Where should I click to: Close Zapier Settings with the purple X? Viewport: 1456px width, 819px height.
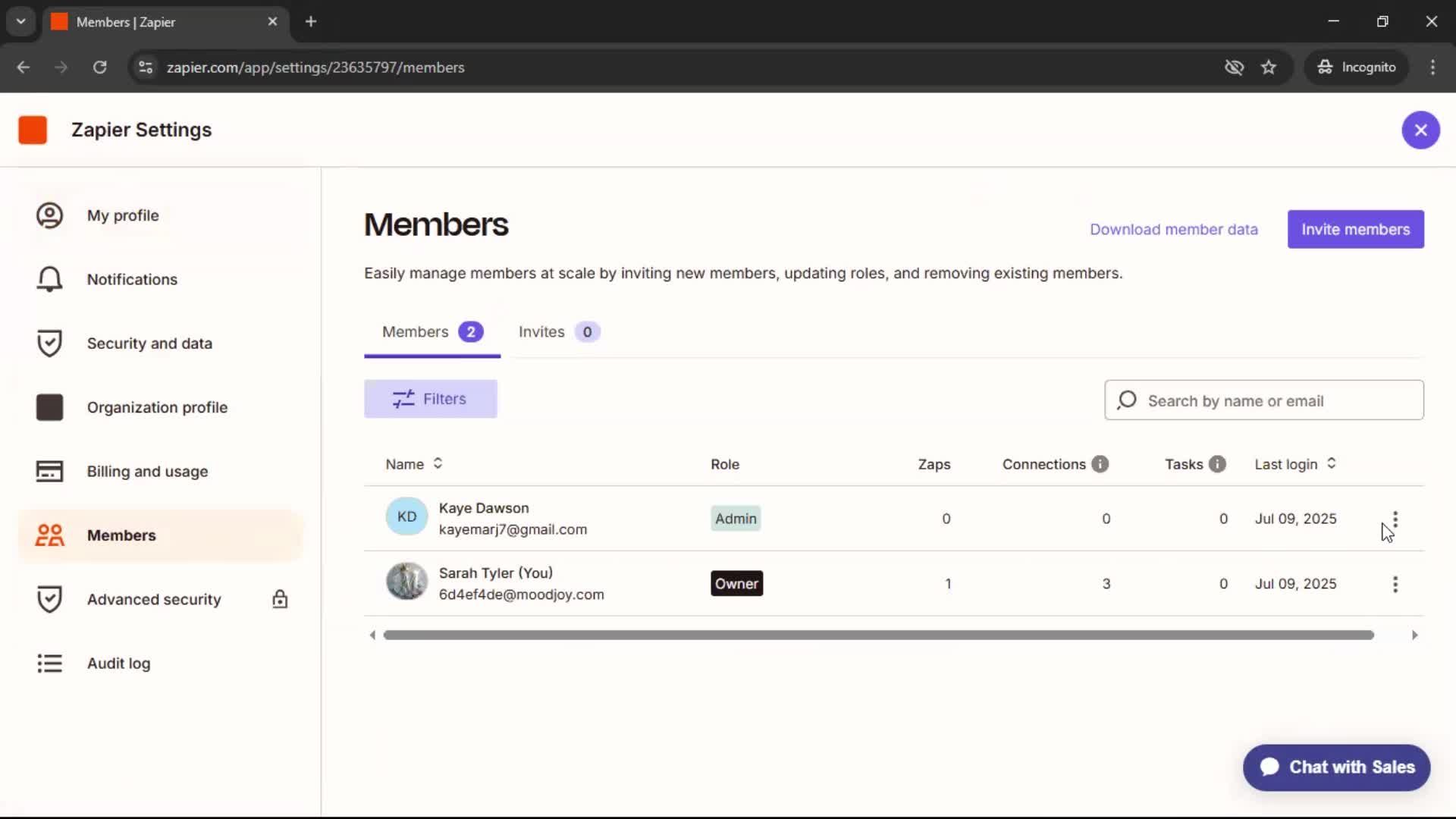tap(1420, 130)
